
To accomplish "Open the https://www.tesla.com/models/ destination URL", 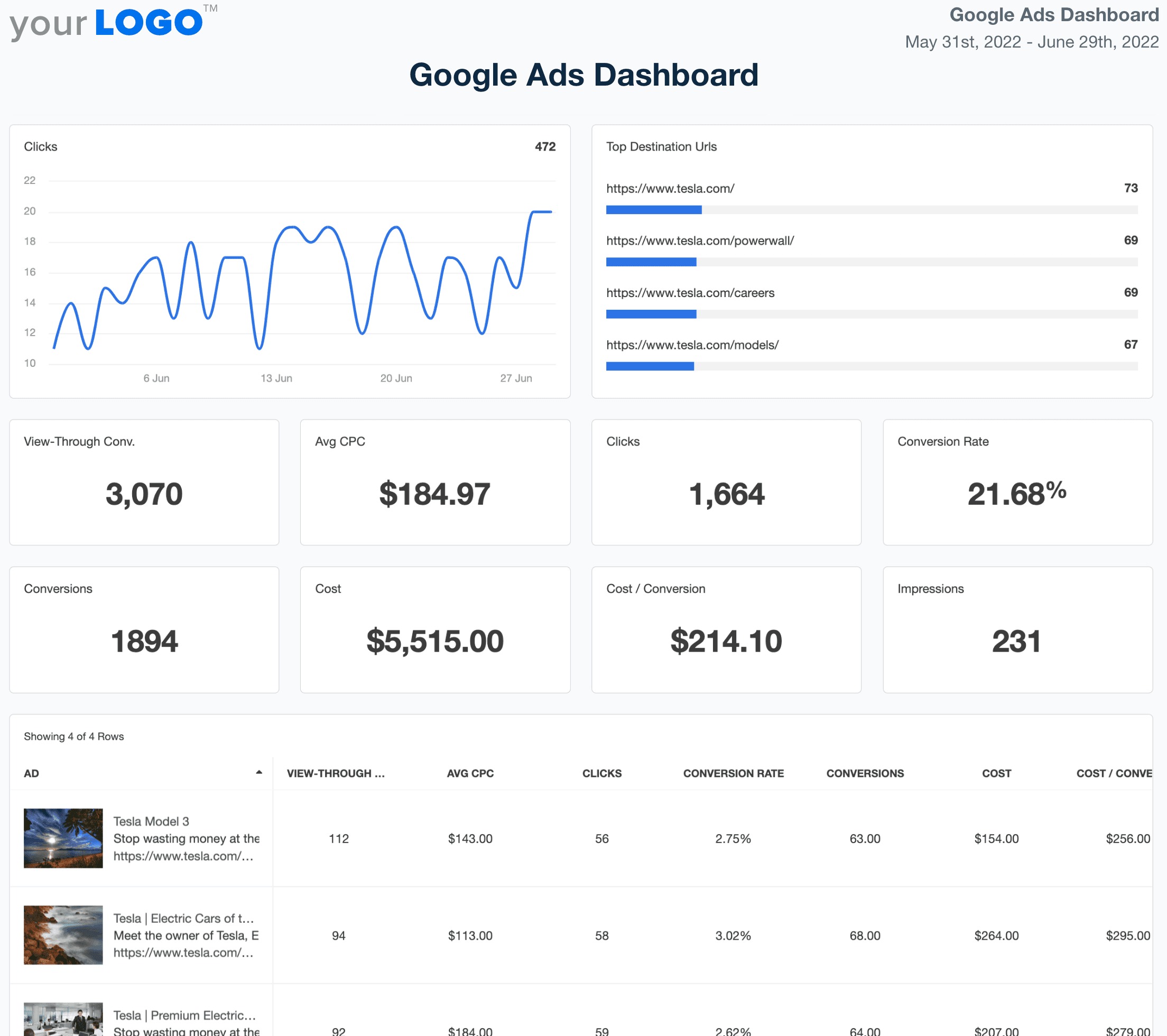I will [x=693, y=344].
